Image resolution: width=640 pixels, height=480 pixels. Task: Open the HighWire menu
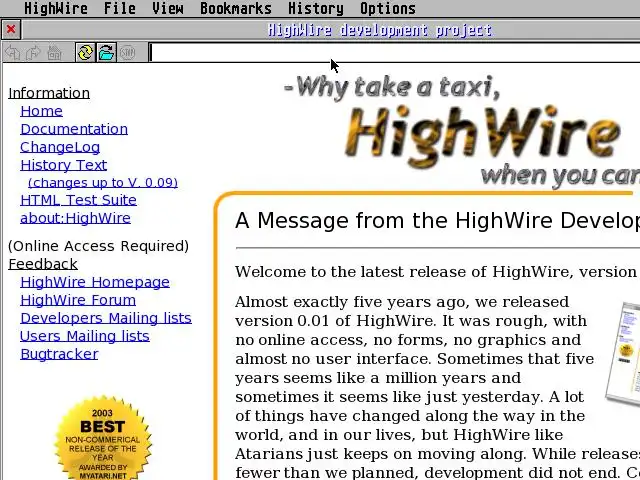pyautogui.click(x=56, y=8)
